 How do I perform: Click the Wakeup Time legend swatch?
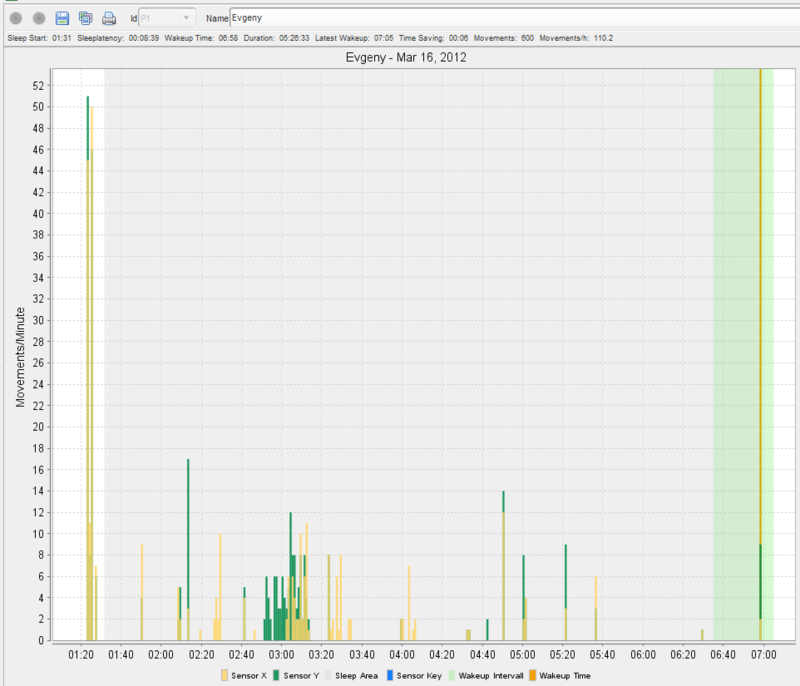point(533,675)
